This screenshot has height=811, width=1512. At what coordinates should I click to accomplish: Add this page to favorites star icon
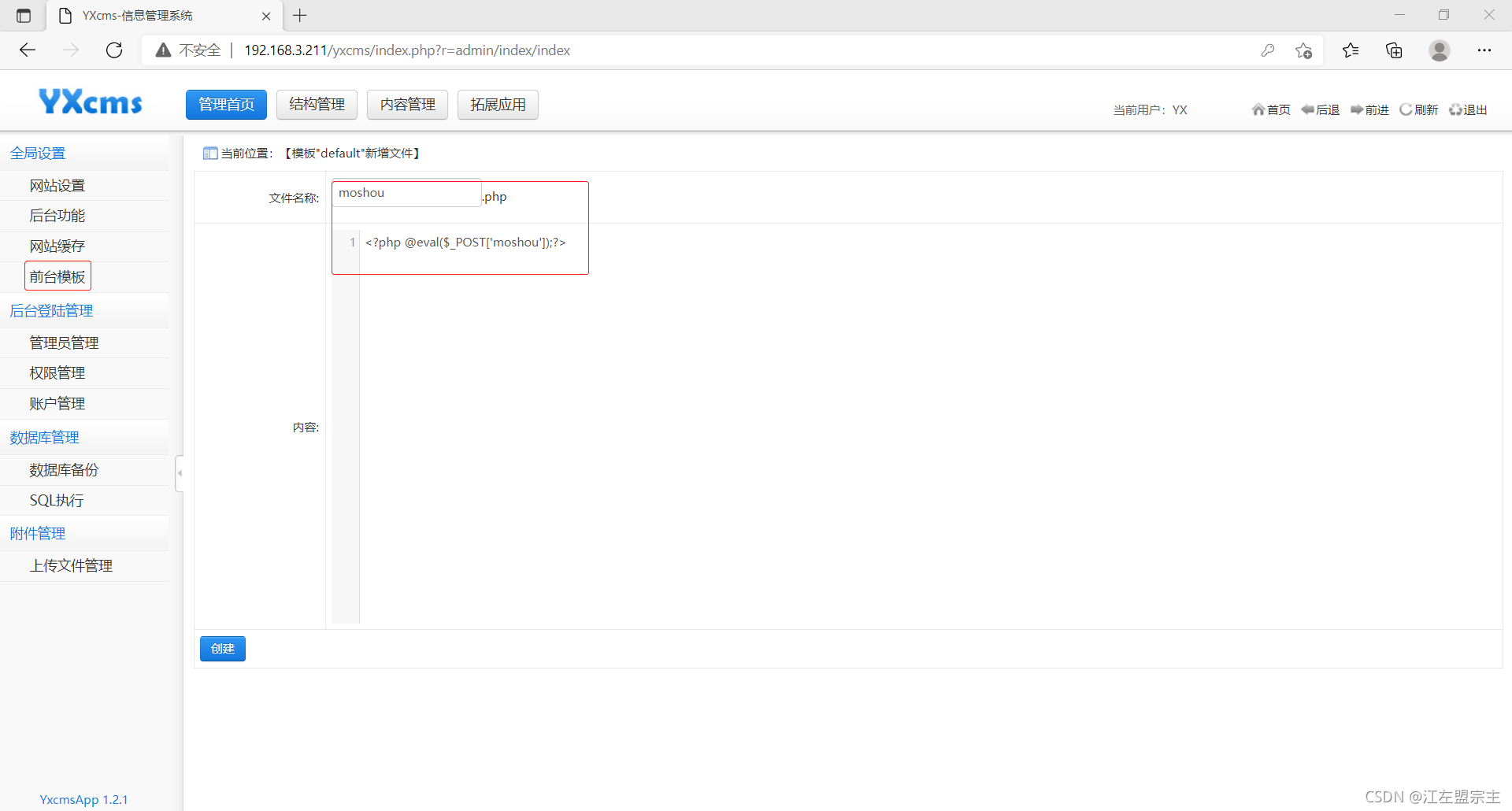(1303, 50)
